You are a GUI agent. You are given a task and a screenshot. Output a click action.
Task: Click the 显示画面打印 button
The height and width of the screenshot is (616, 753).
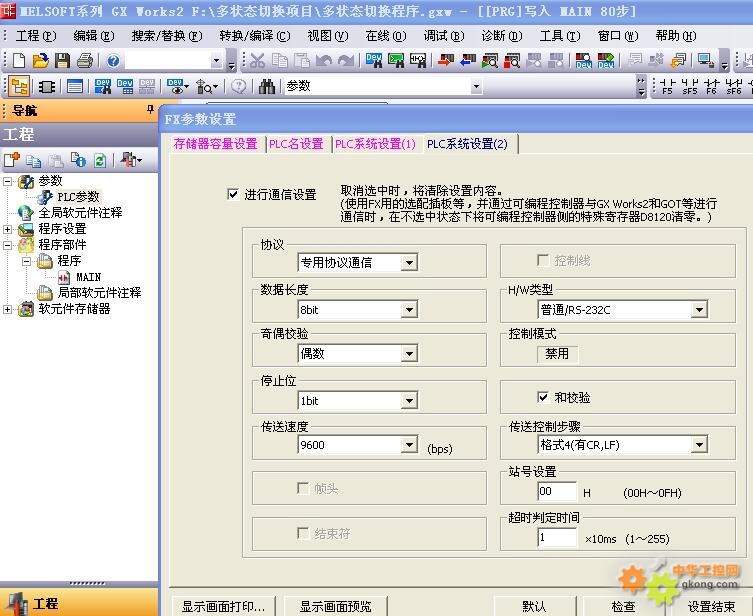tap(223, 606)
